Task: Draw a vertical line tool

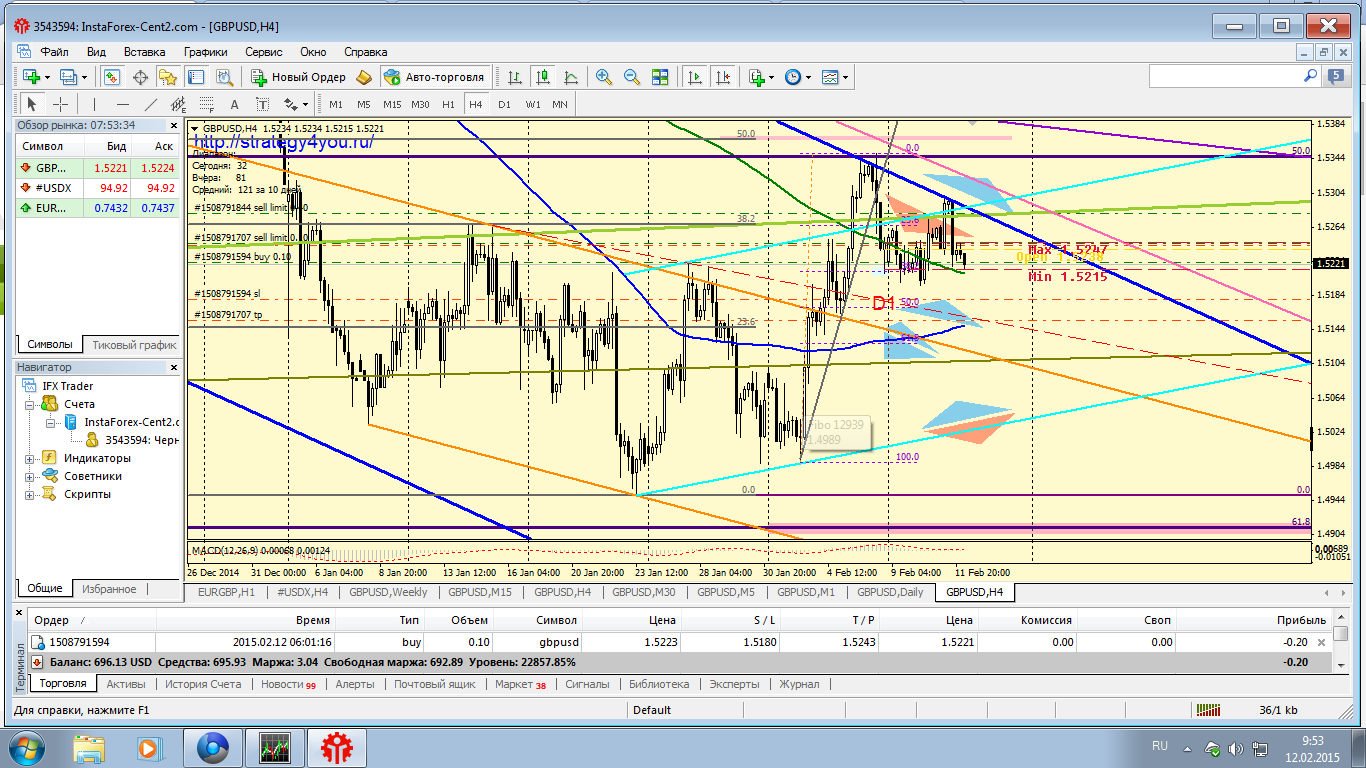Action: (94, 104)
